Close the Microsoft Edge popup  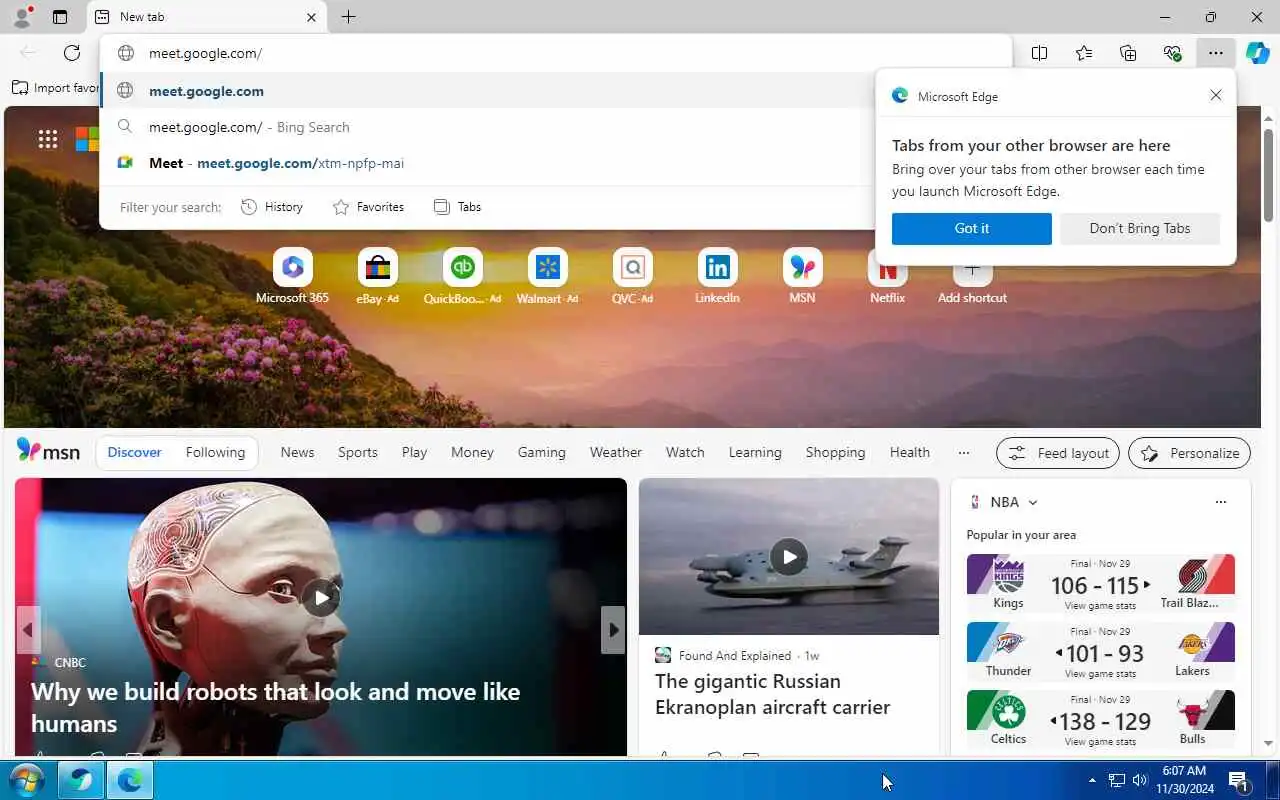tap(1216, 95)
